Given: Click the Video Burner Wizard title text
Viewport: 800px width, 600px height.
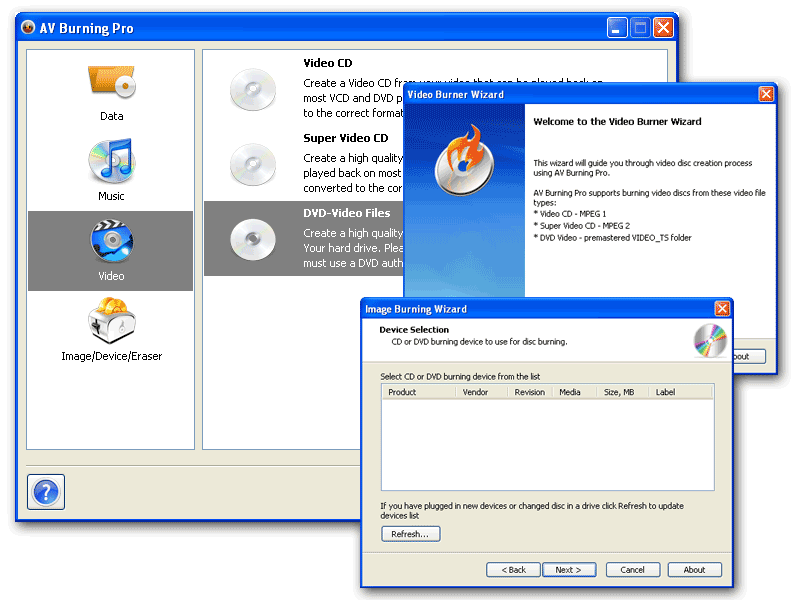Looking at the screenshot, I should [x=455, y=94].
